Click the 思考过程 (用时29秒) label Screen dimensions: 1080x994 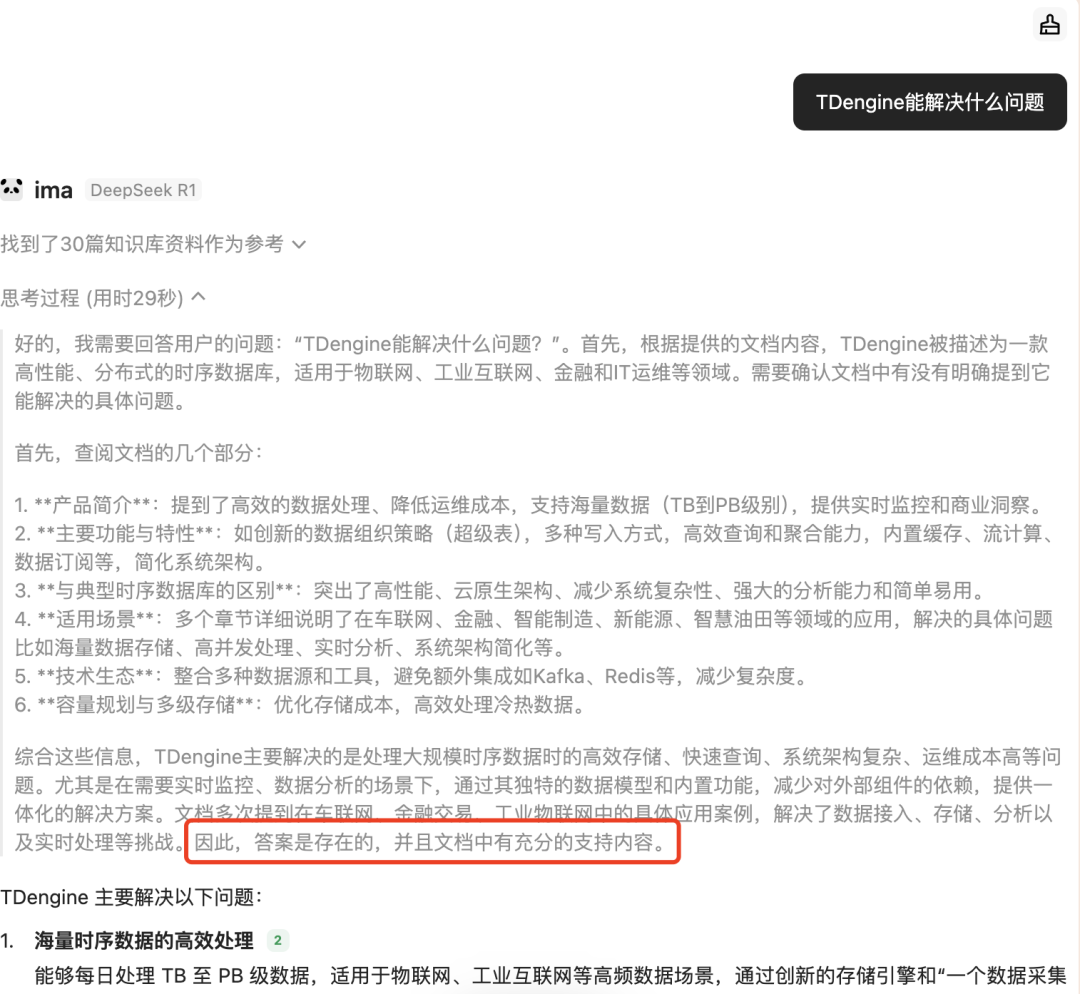point(92,298)
